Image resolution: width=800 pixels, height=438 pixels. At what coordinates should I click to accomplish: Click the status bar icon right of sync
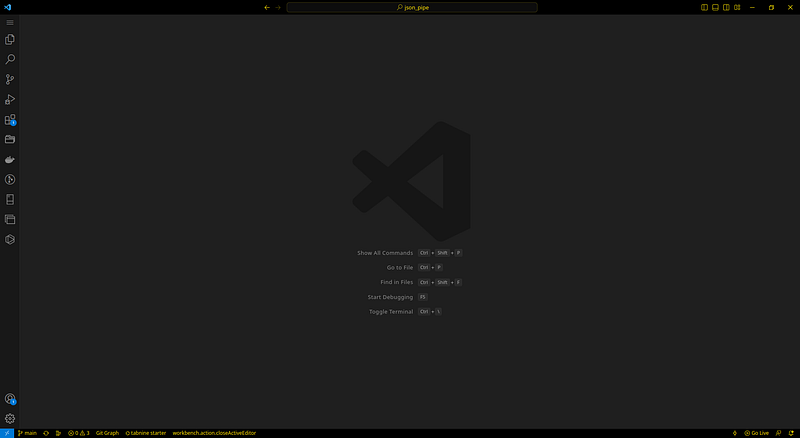[x=58, y=433]
